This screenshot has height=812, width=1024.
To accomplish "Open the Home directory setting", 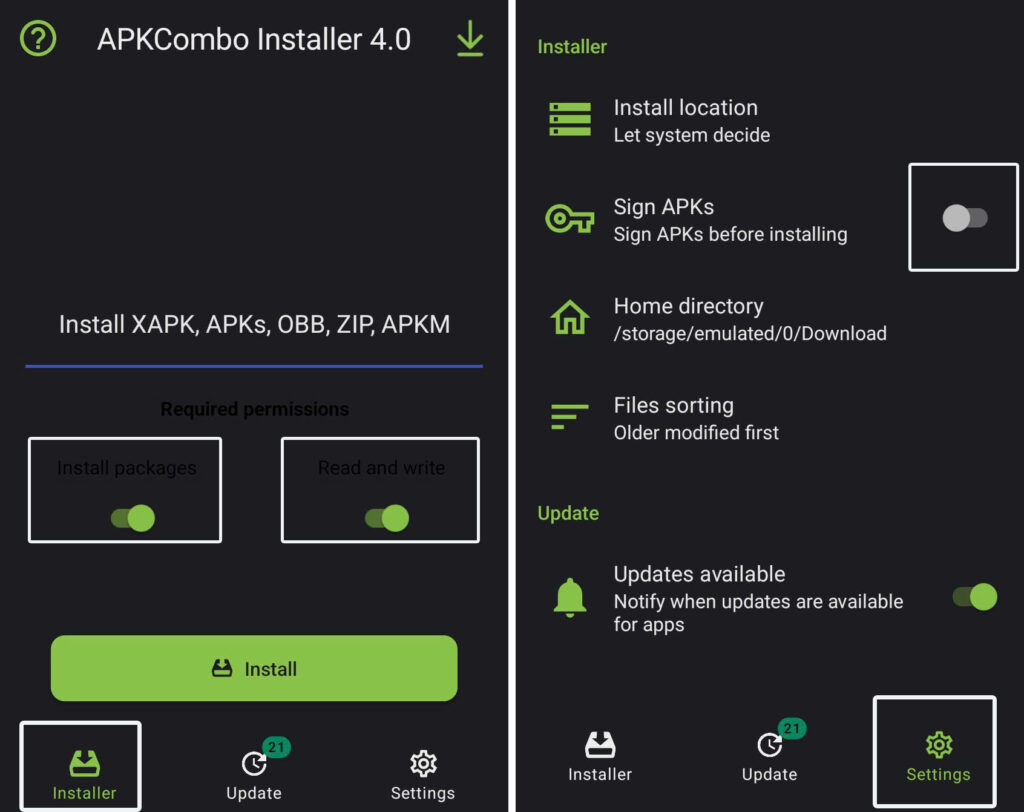I will tap(769, 319).
